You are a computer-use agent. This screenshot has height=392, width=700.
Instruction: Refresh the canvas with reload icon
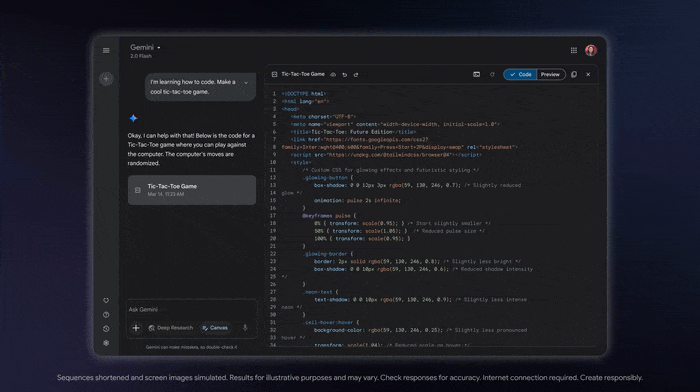[x=492, y=75]
